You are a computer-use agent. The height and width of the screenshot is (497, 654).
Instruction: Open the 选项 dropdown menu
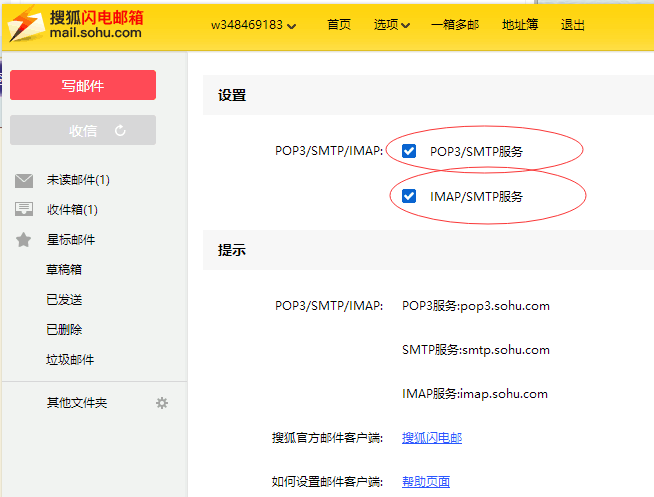[x=391, y=25]
